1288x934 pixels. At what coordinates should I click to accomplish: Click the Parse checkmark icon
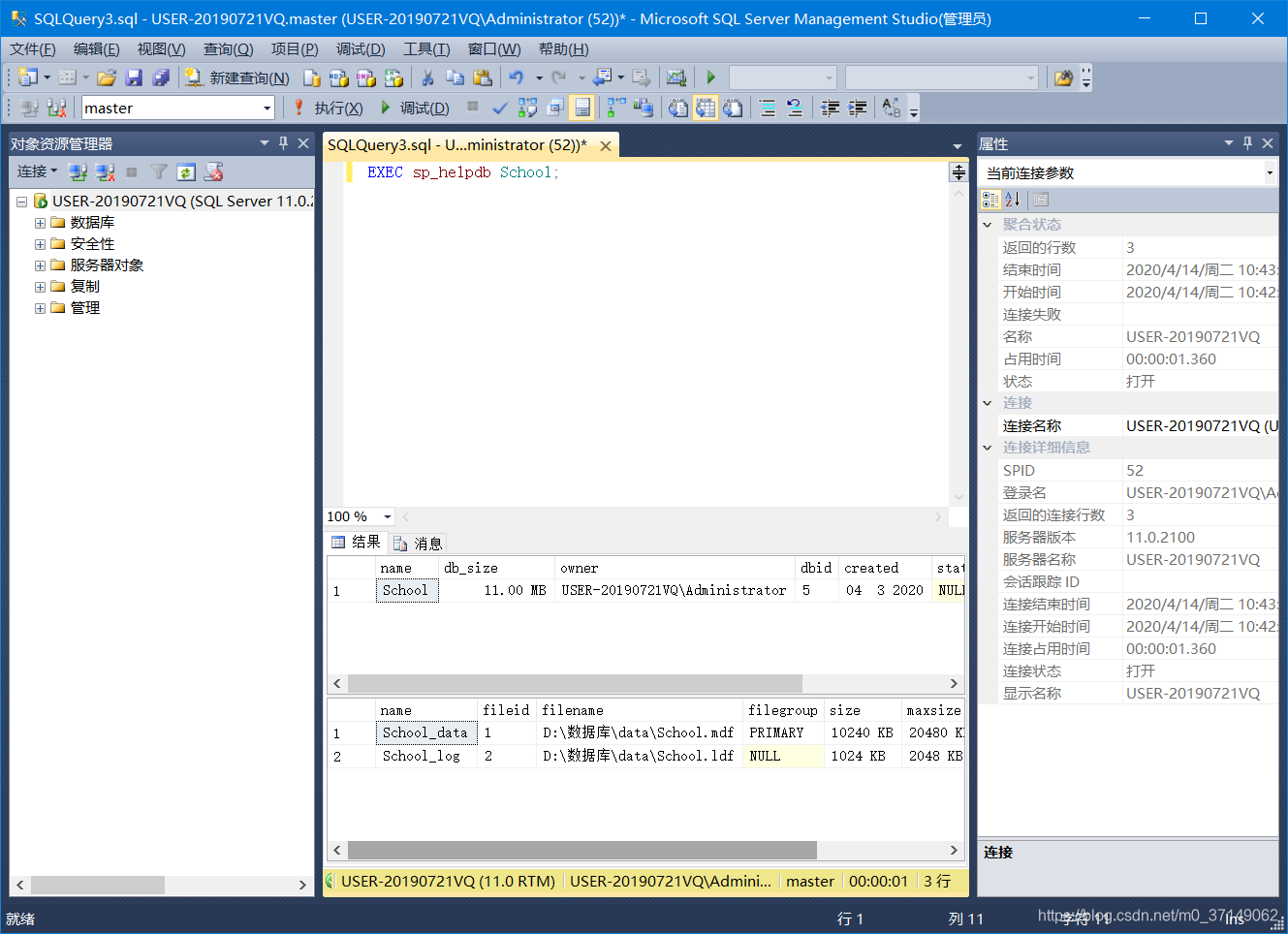(500, 108)
